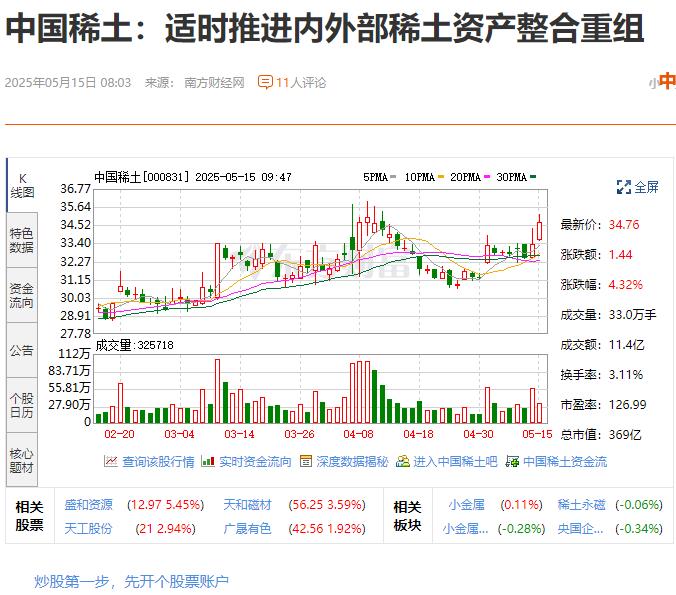The height and width of the screenshot is (595, 676).
Task: Open related stock 广晟有色
Action: pos(247,529)
